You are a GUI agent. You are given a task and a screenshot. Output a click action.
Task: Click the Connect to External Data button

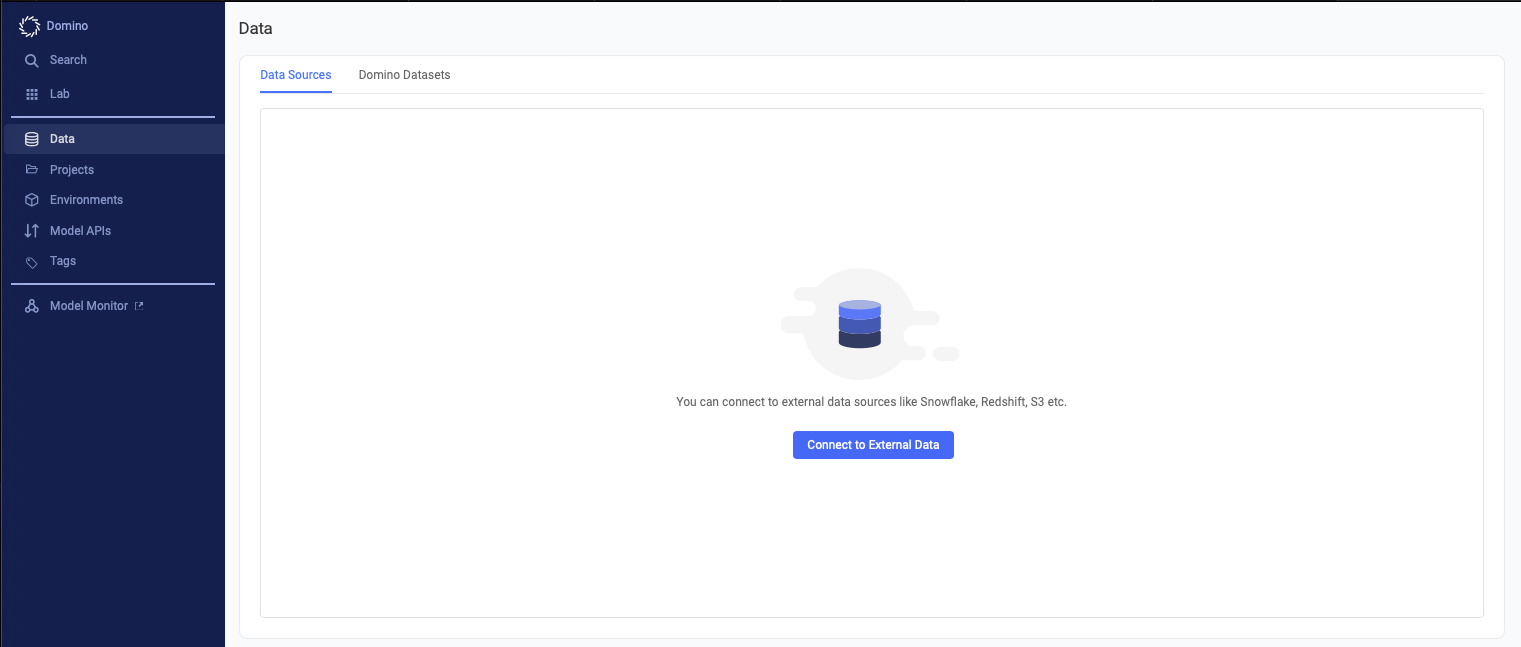(872, 444)
